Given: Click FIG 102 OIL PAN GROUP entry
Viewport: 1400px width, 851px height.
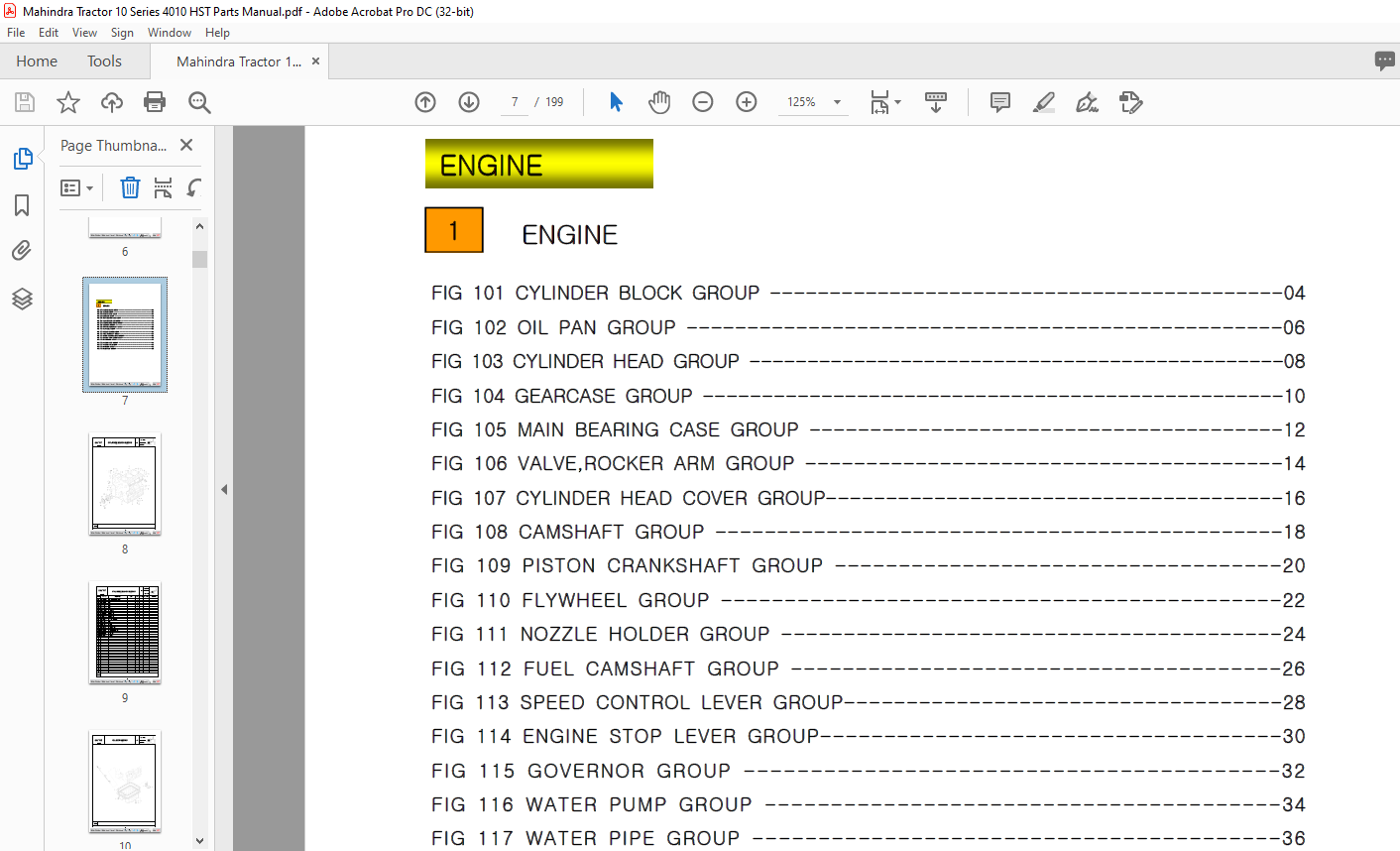Looking at the screenshot, I should pos(868,327).
